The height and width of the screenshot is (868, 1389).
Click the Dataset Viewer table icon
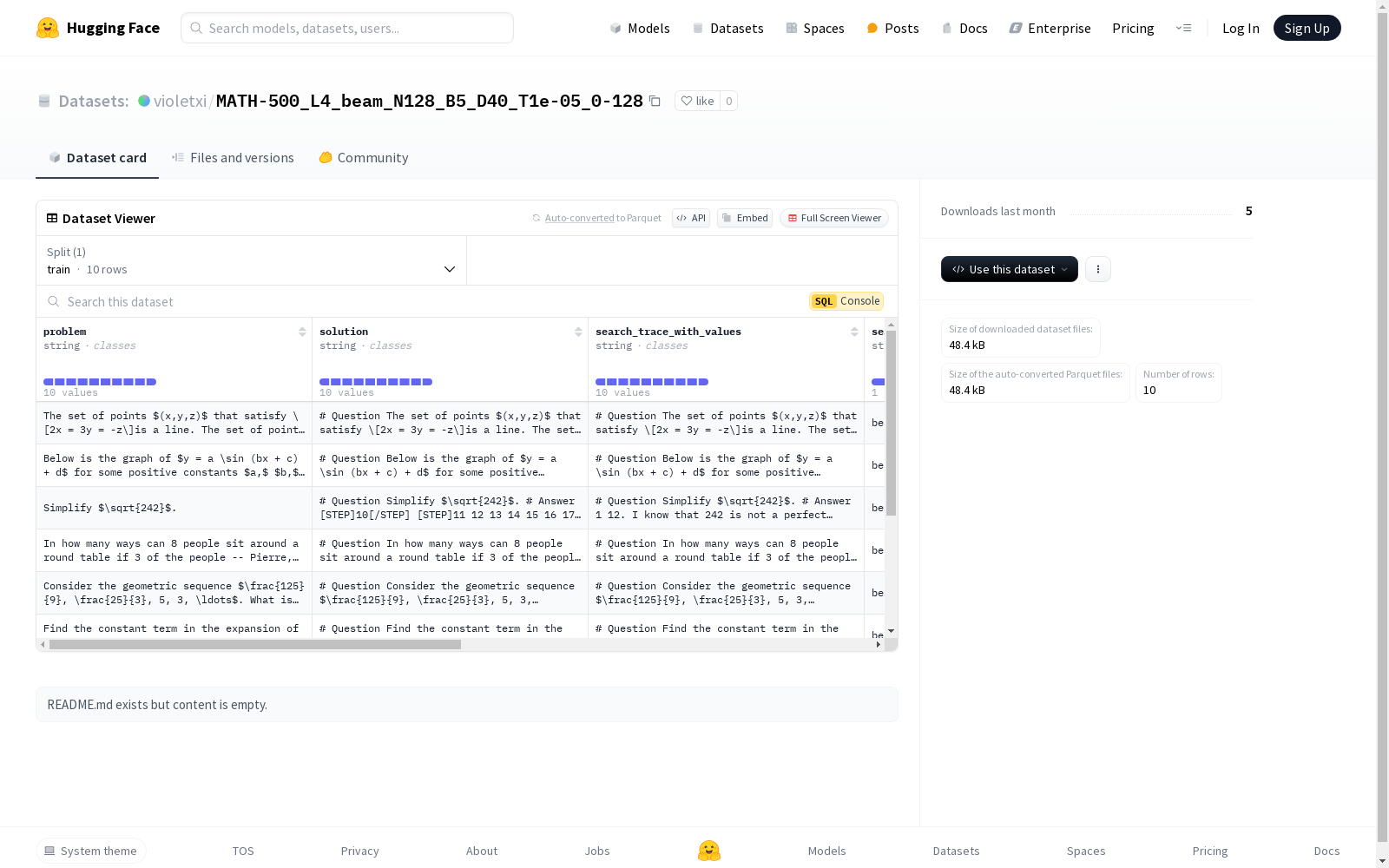(52, 218)
